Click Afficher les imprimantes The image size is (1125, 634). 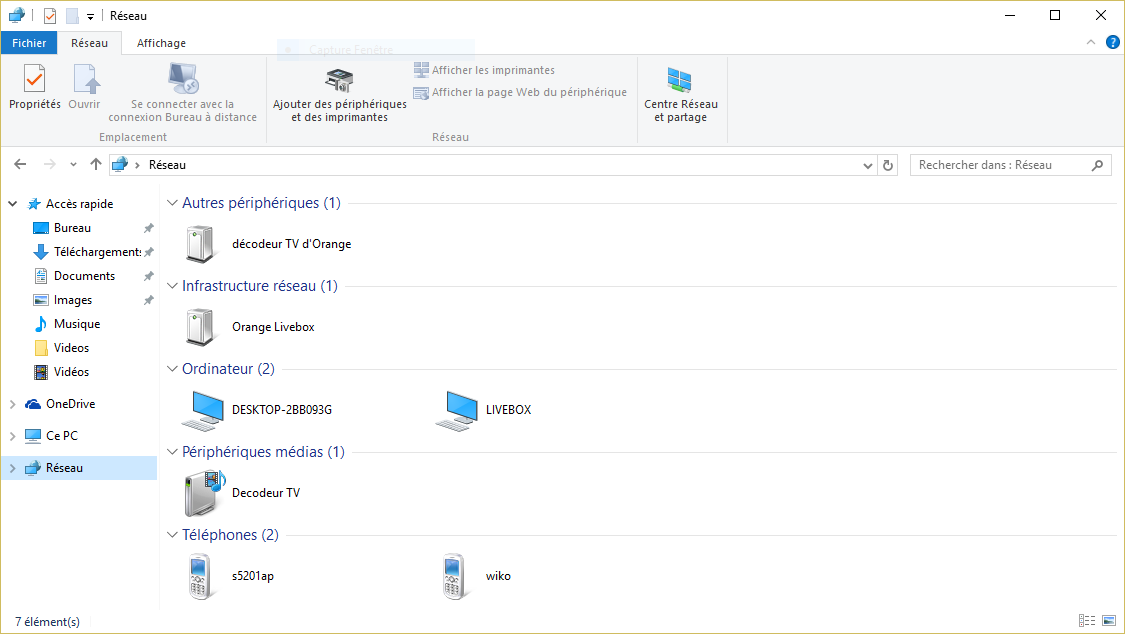[484, 70]
